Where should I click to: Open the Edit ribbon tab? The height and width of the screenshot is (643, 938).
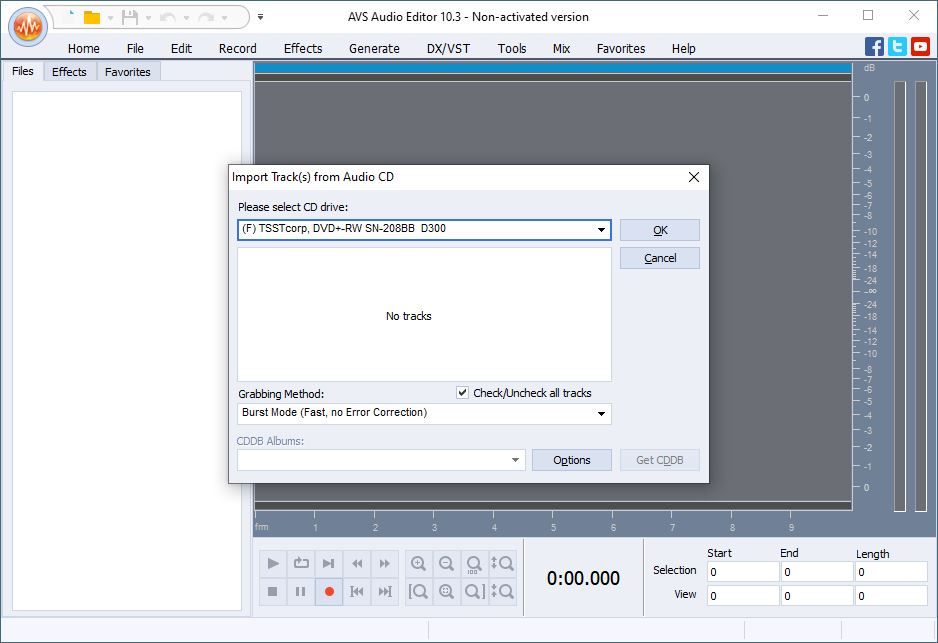(181, 48)
